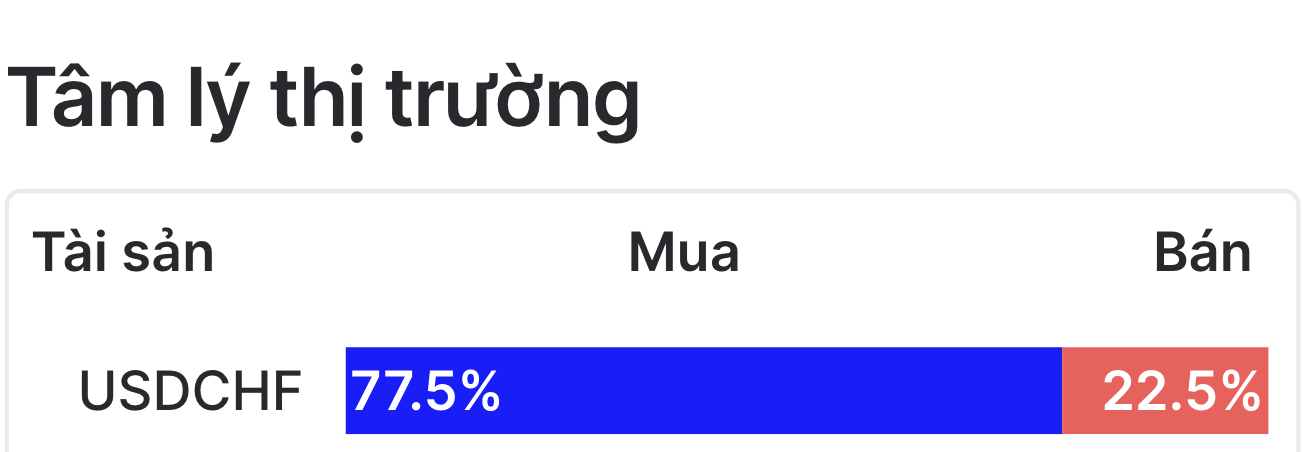Viewport: 1302px width, 452px height.
Task: Click empty header space between "Tài sản" and "Mua"
Action: coord(420,253)
